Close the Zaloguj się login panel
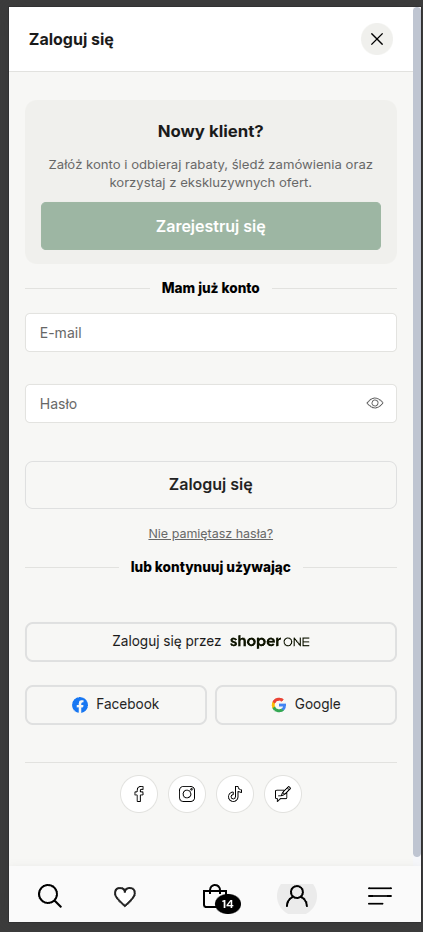This screenshot has width=423, height=932. coord(377,39)
